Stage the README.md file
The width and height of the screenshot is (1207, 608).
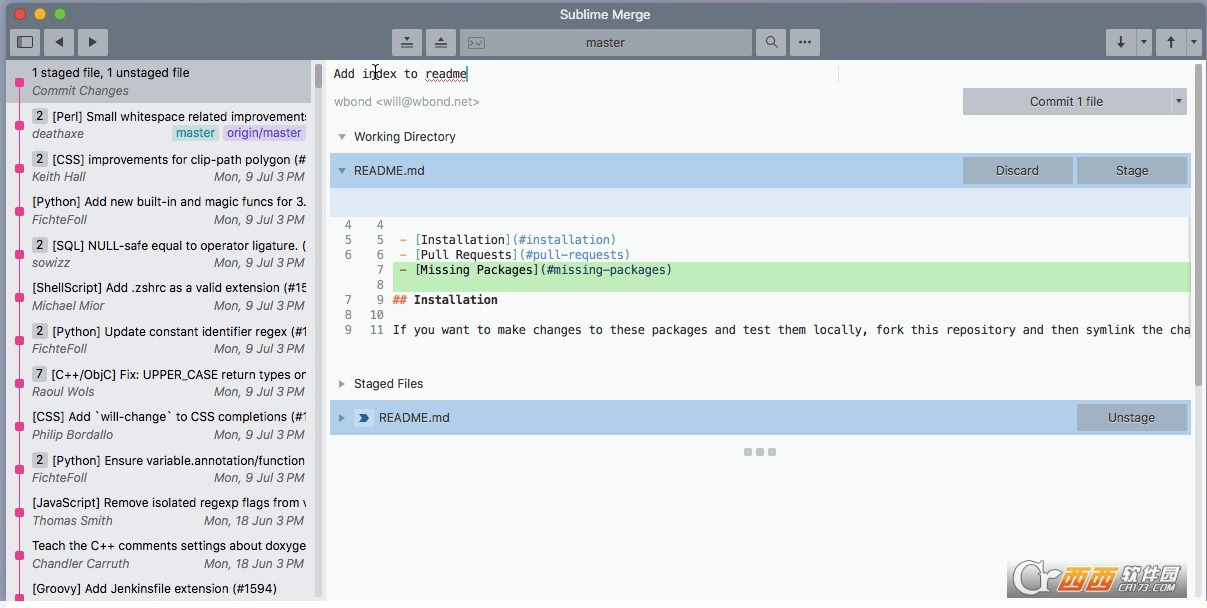pyautogui.click(x=1132, y=170)
